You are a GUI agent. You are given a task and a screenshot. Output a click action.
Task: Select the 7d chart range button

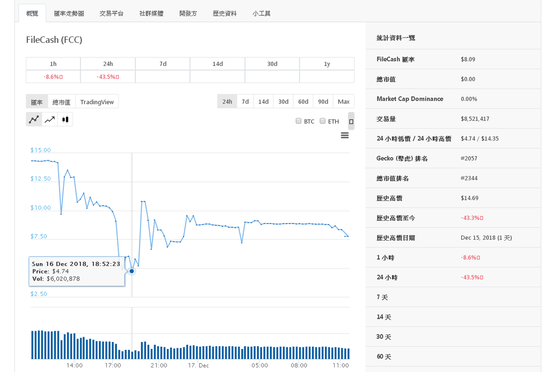[x=245, y=102]
